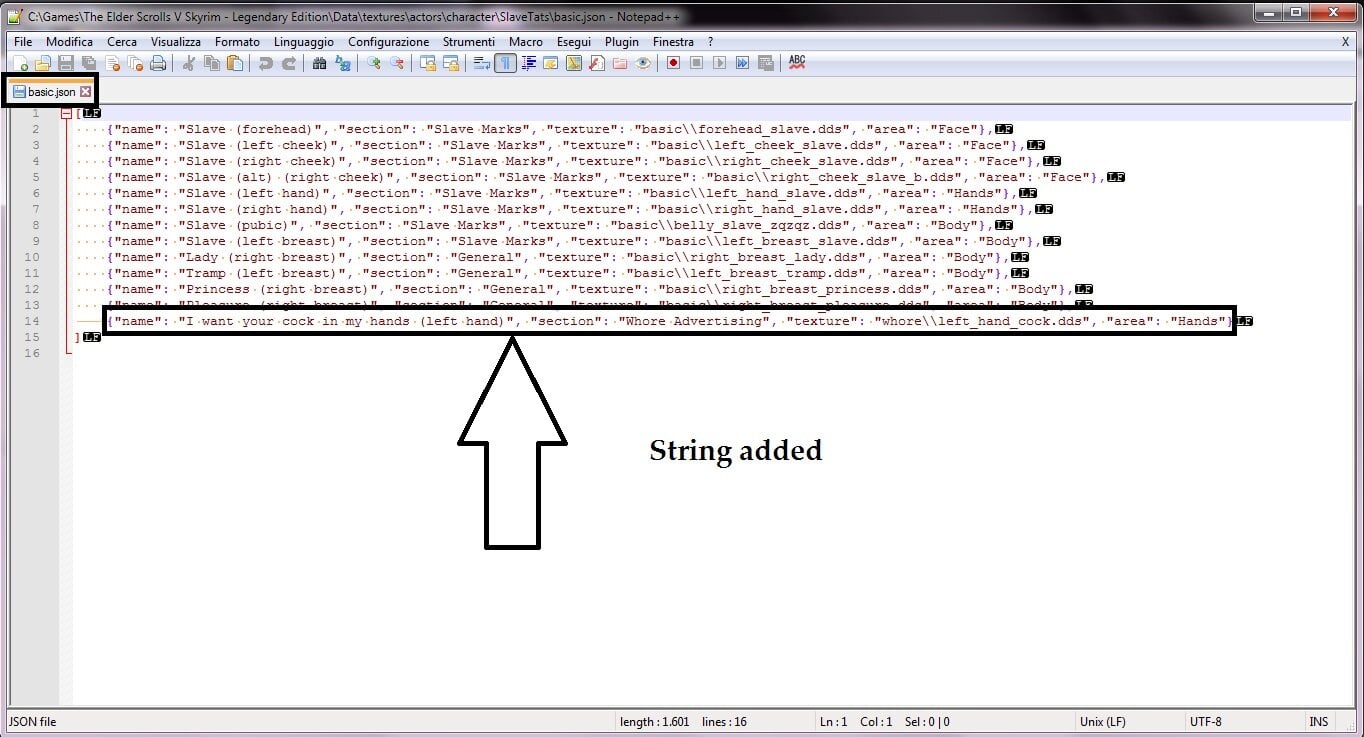The width and height of the screenshot is (1364, 737).
Task: Undo the last edit via toolbar arrow
Action: click(265, 63)
